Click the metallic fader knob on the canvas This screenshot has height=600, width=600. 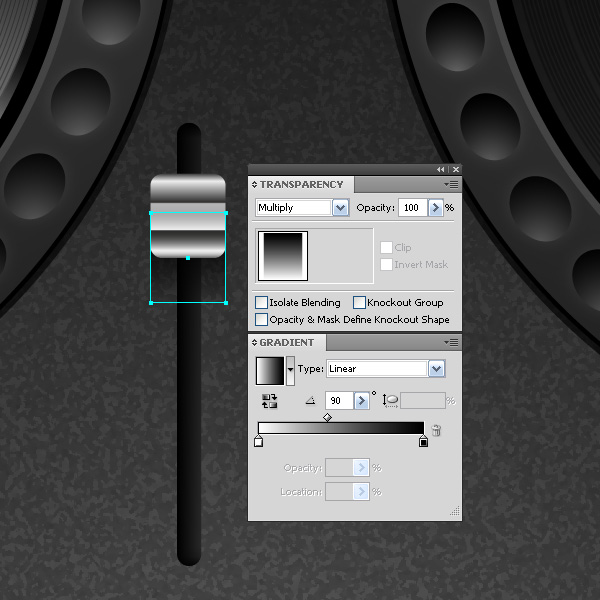188,216
